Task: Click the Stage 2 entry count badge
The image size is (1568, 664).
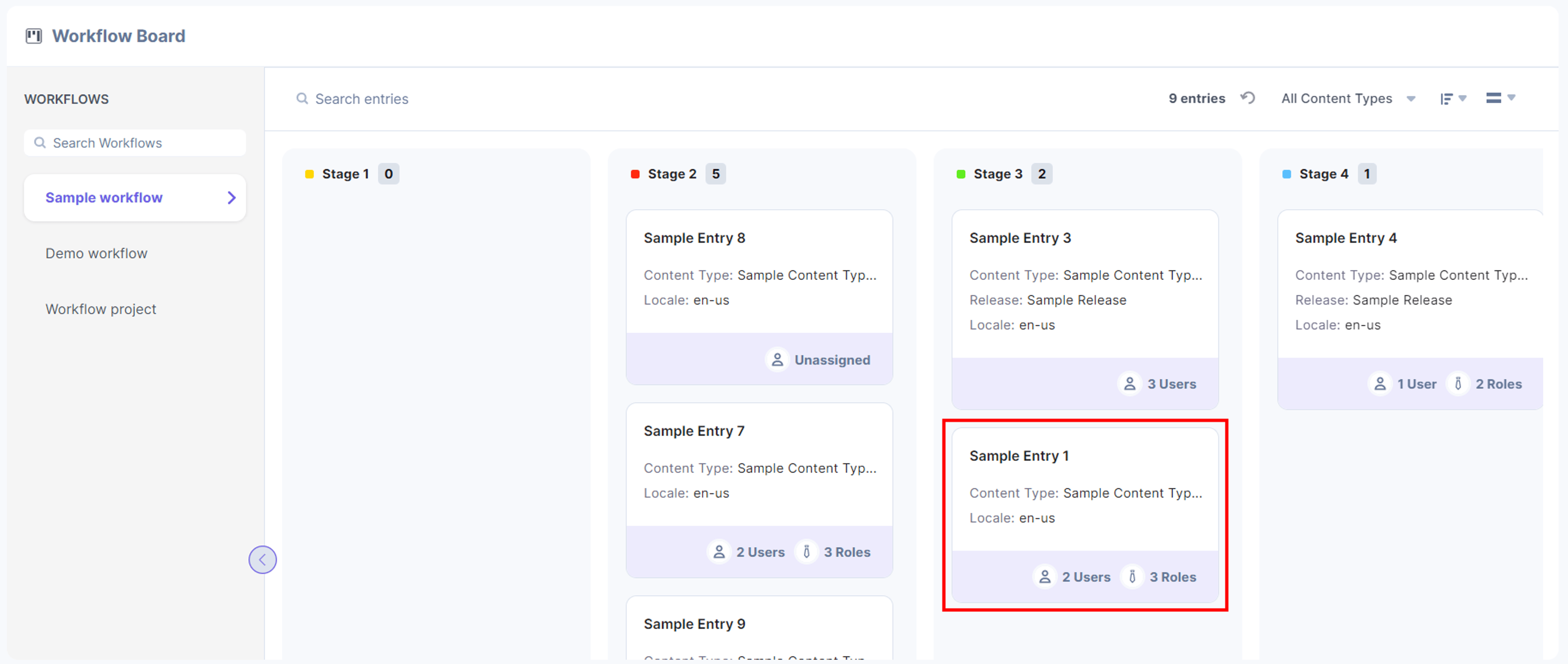Action: (716, 174)
